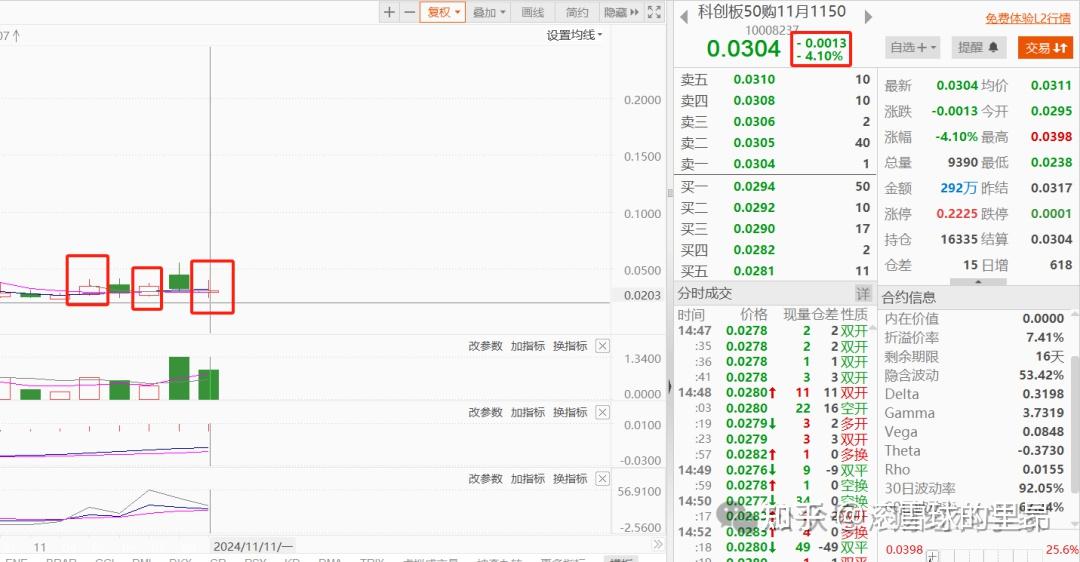
Task: Click the latest price 0.0304 in large green
Action: pos(743,48)
